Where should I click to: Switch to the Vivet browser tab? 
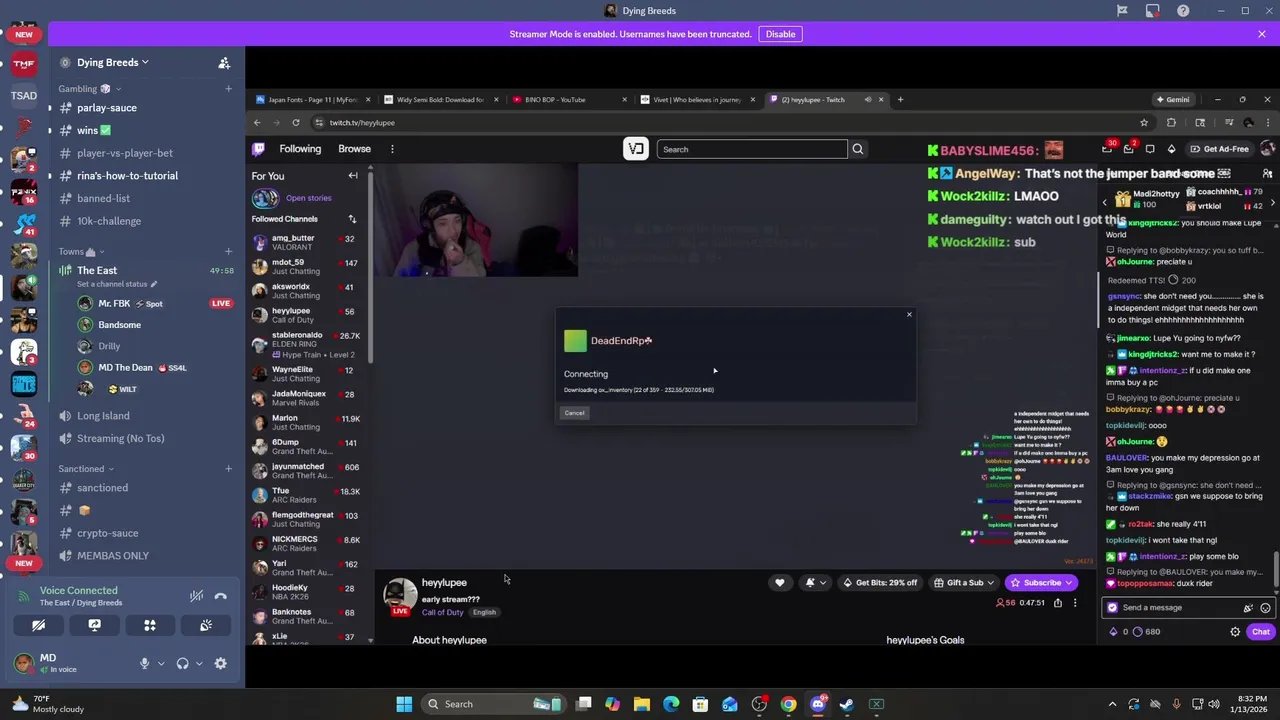click(x=698, y=99)
